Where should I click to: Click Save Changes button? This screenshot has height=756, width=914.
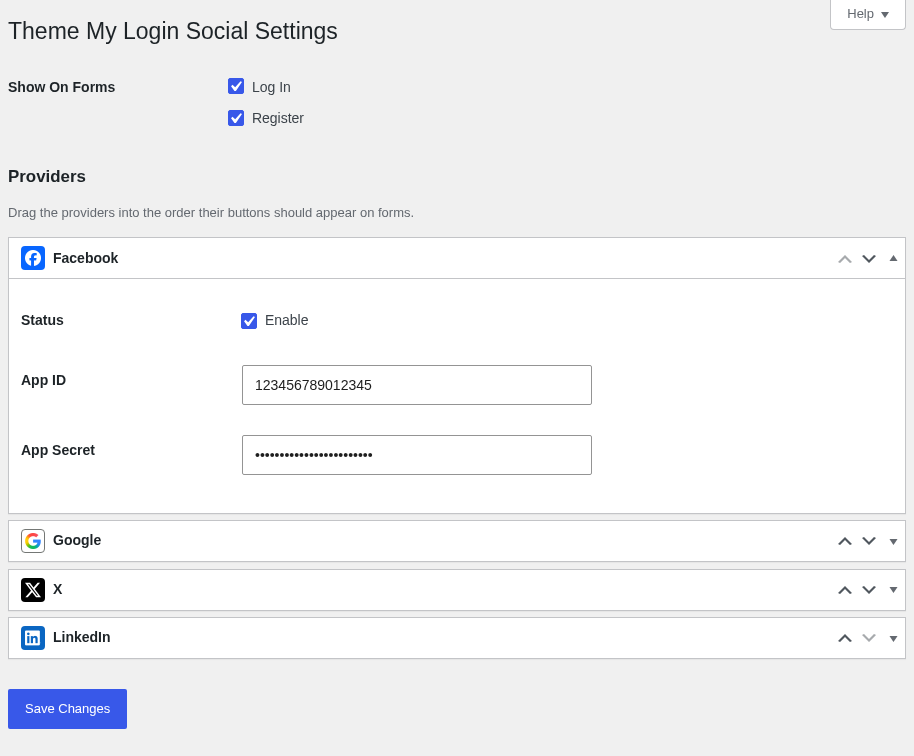(68, 709)
